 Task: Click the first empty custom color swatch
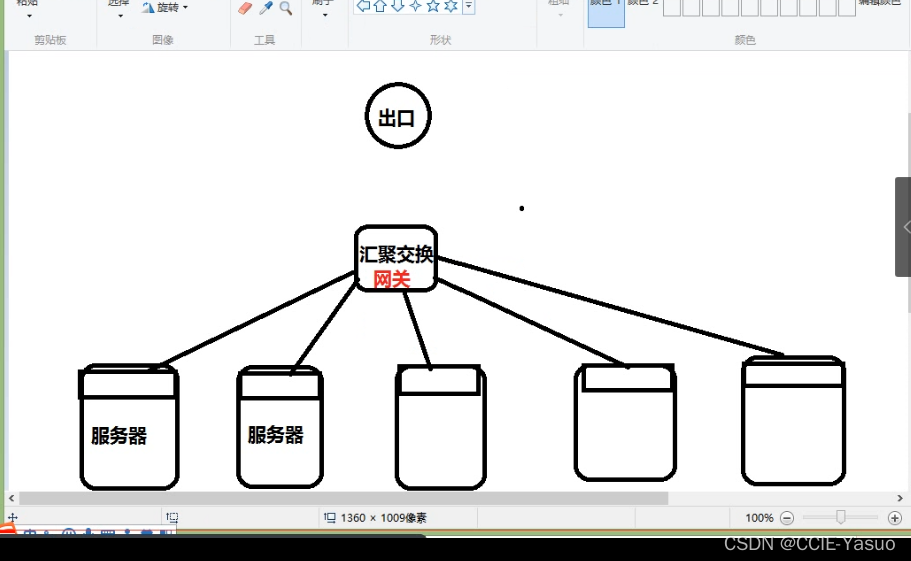click(672, 8)
